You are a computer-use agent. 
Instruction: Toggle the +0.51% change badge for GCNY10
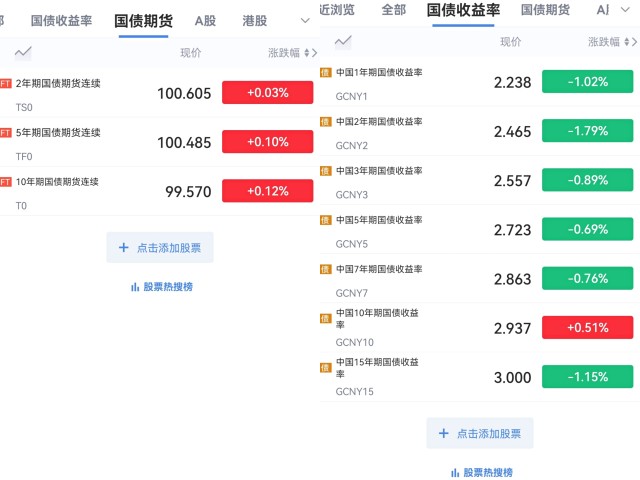click(x=587, y=327)
